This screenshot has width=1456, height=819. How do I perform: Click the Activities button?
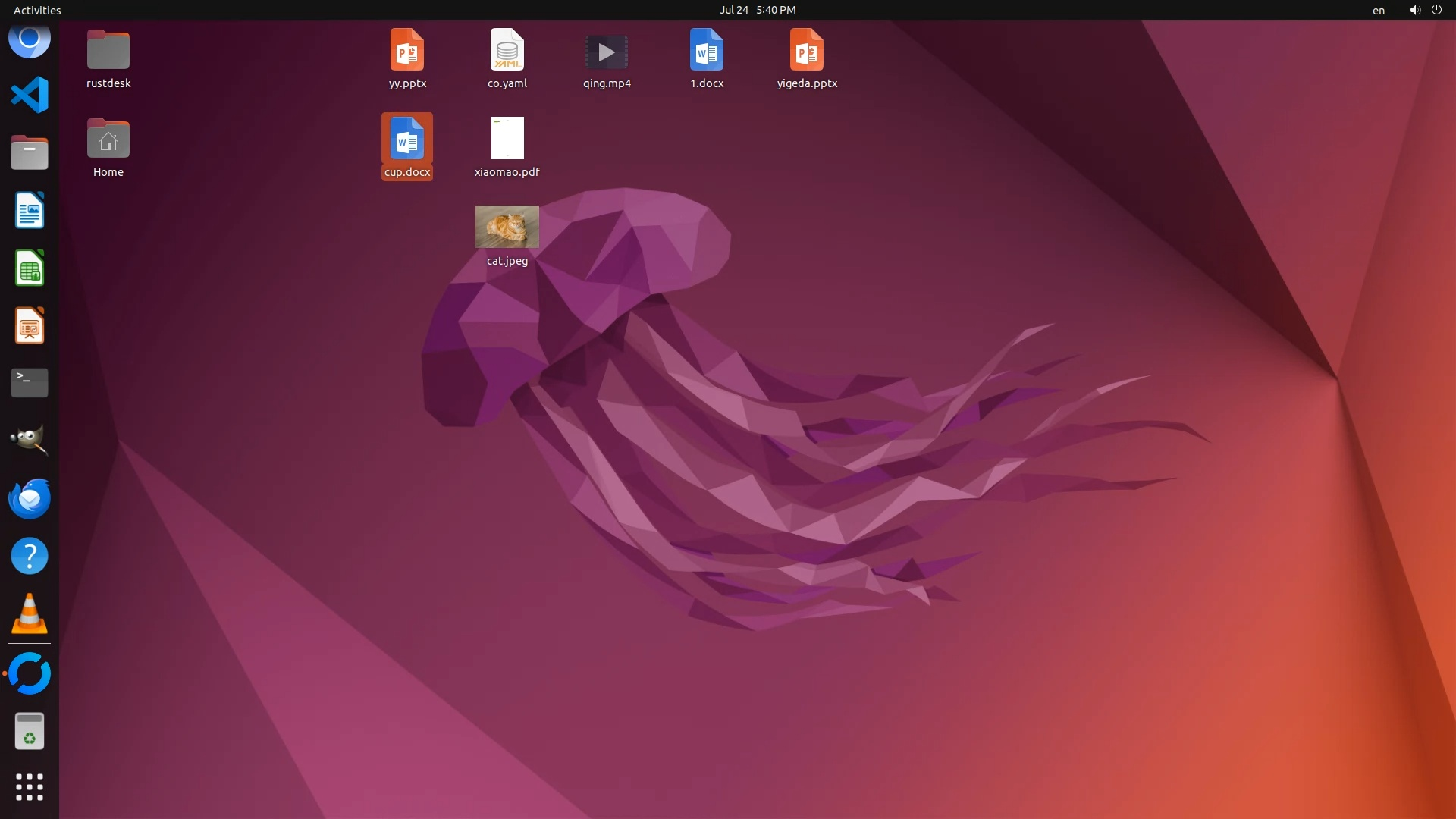(x=37, y=10)
